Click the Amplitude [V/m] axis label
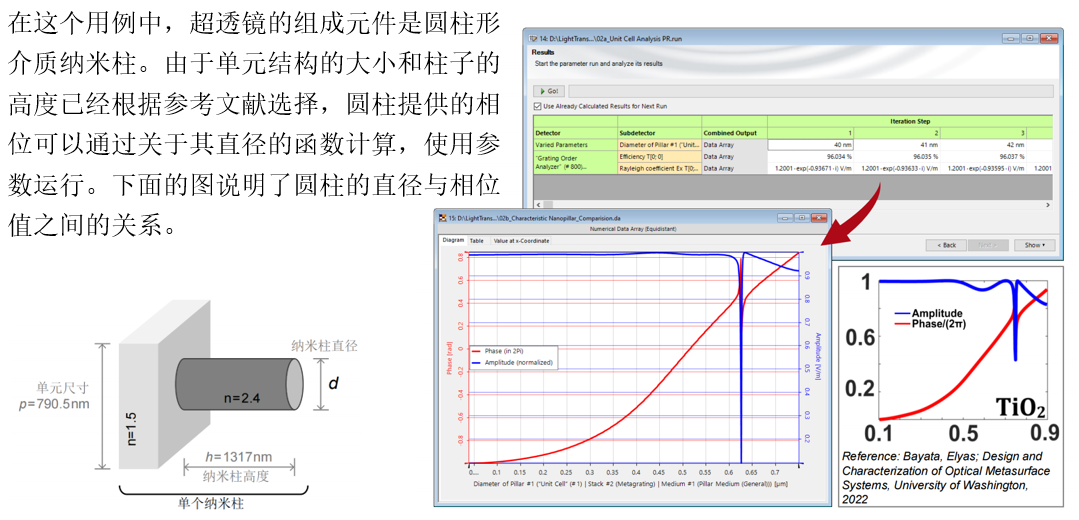The image size is (1079, 520). (x=819, y=356)
